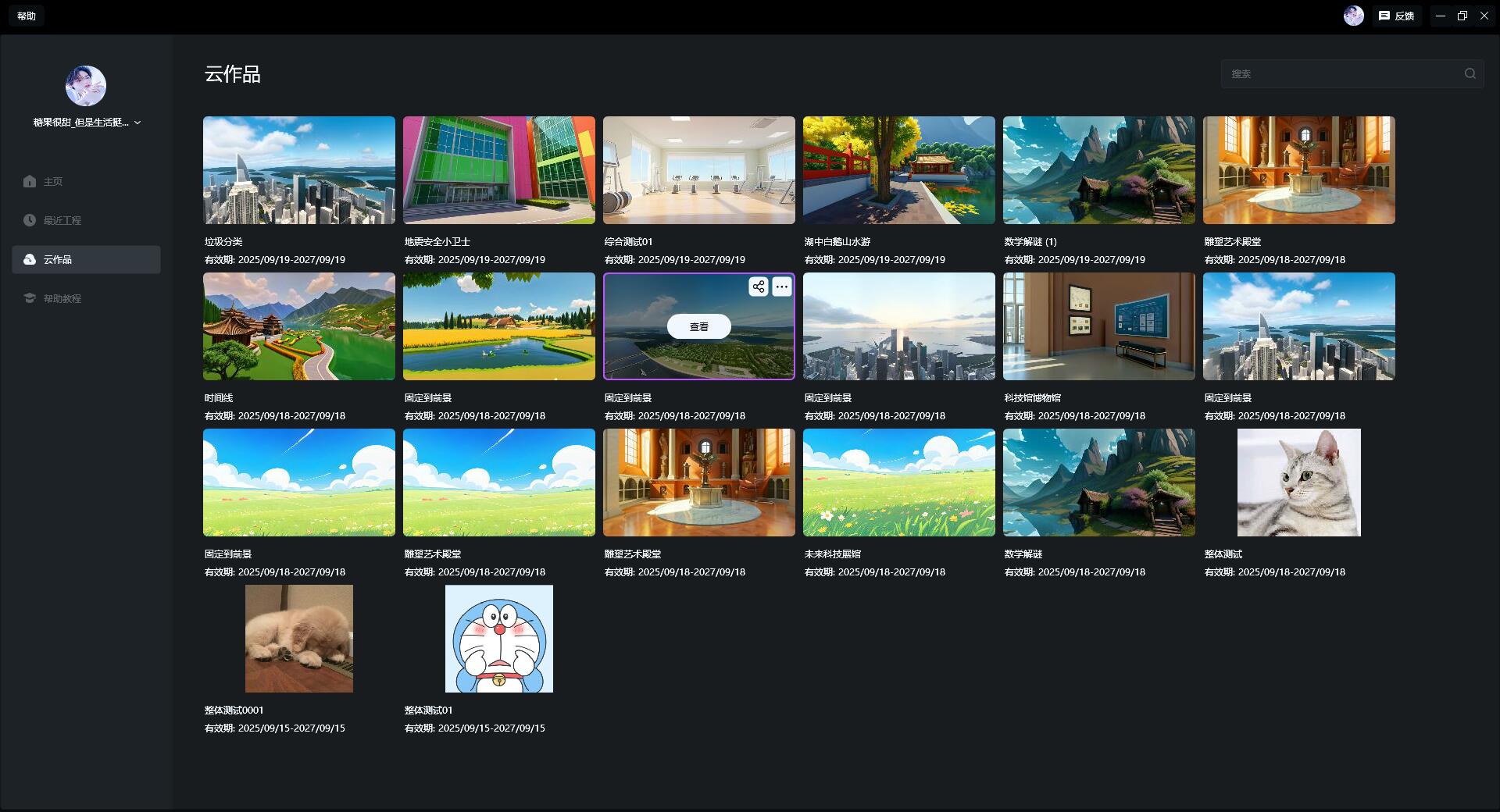Viewport: 1500px width, 812px height.
Task: Click inside the 搜索 search field
Action: (1340, 73)
